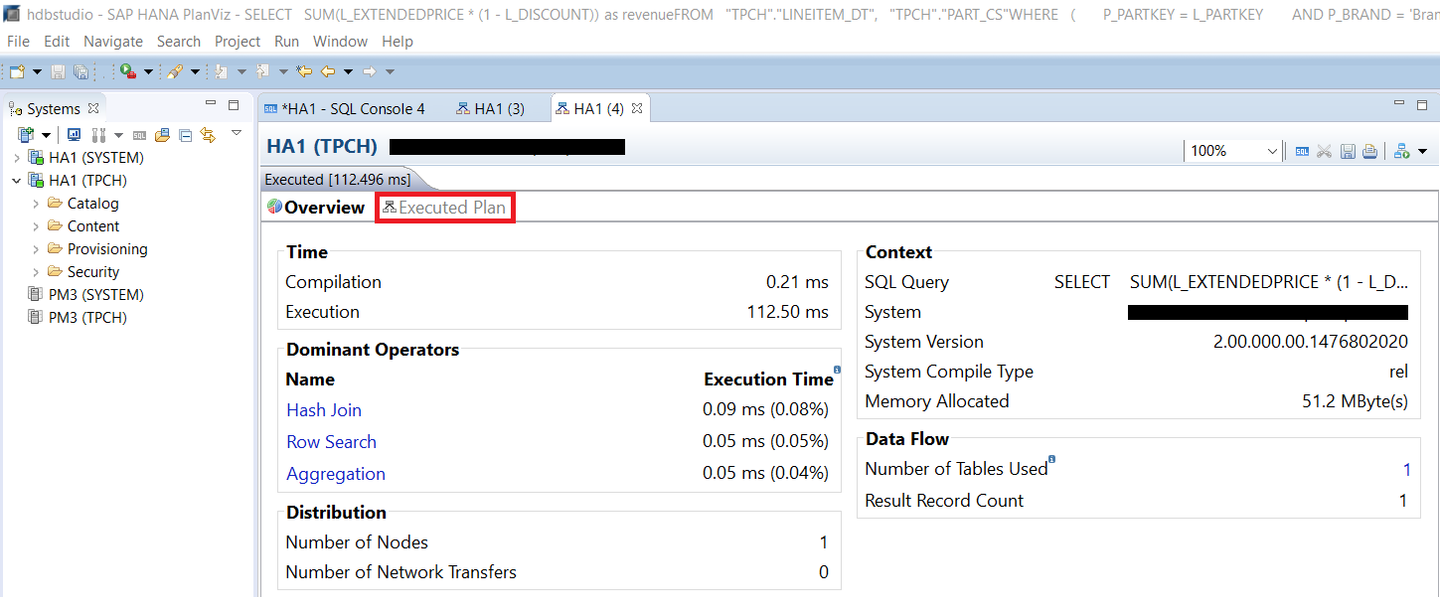
Task: Open the Systems view menu triangle
Action: coord(236,132)
